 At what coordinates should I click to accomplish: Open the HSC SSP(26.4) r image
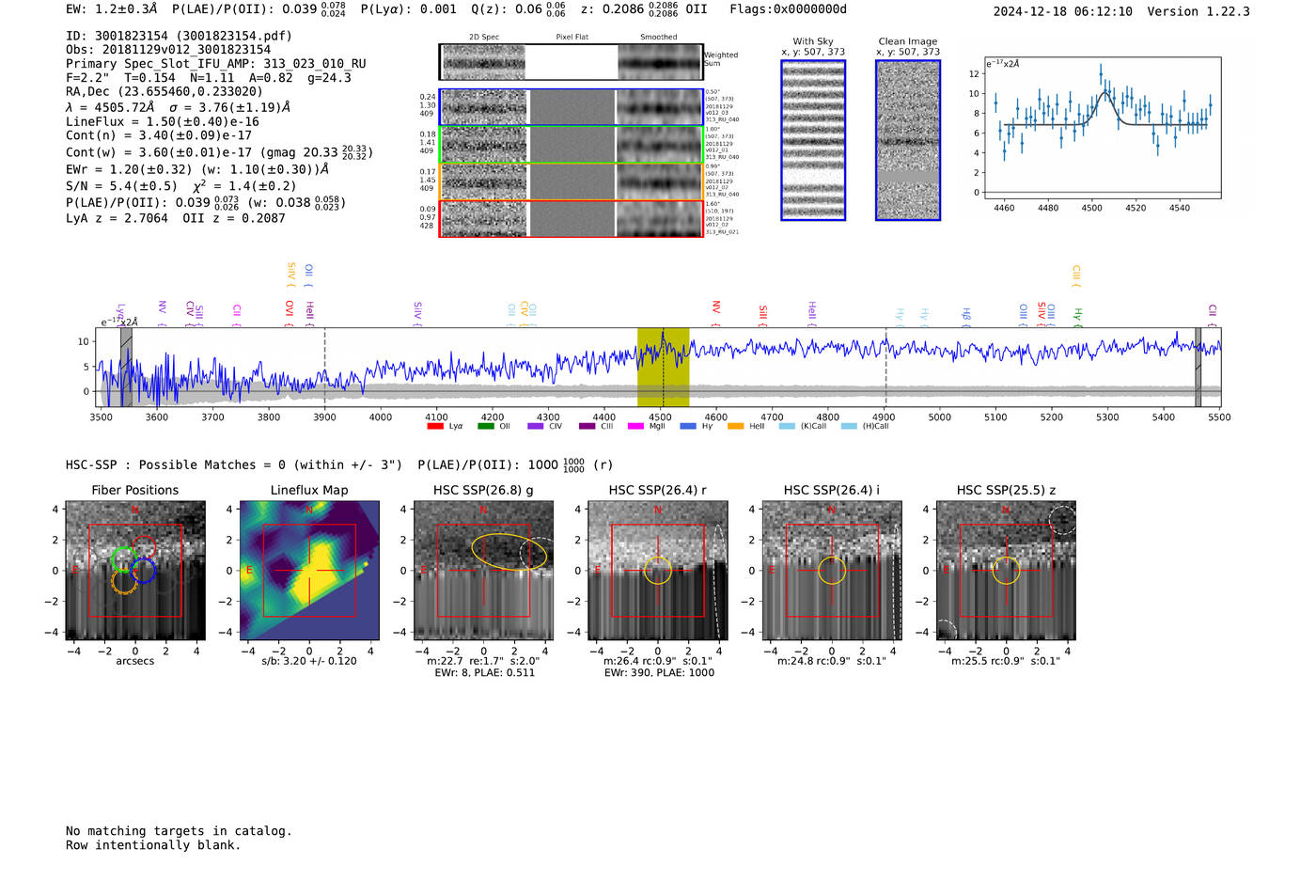click(x=658, y=571)
